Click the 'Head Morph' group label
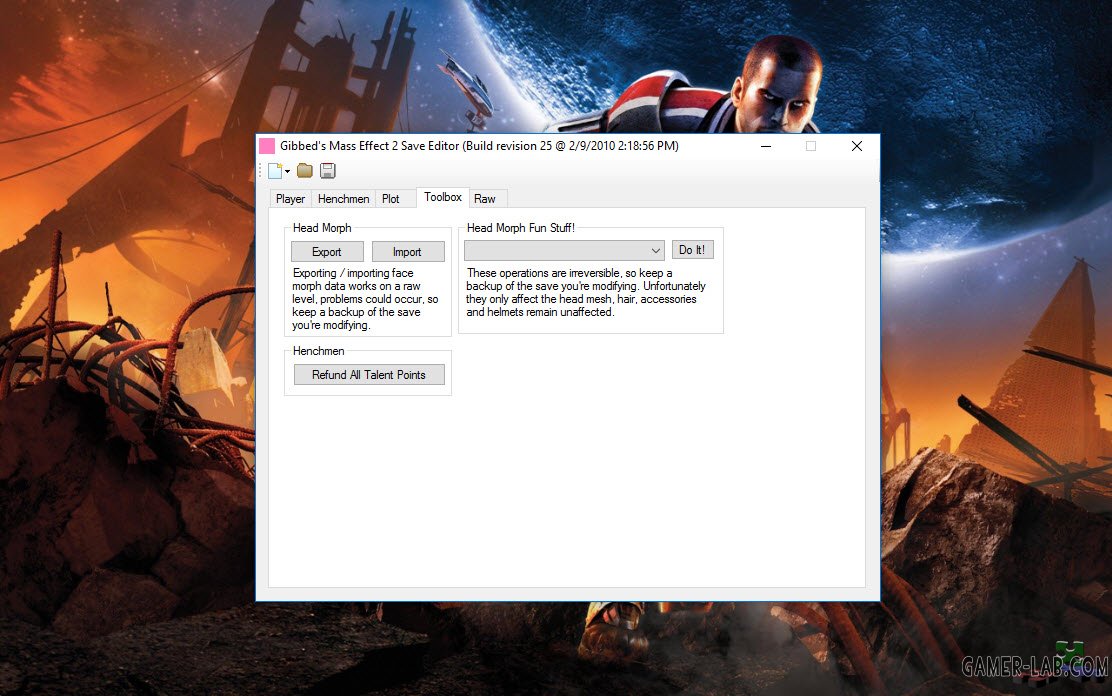 322,228
